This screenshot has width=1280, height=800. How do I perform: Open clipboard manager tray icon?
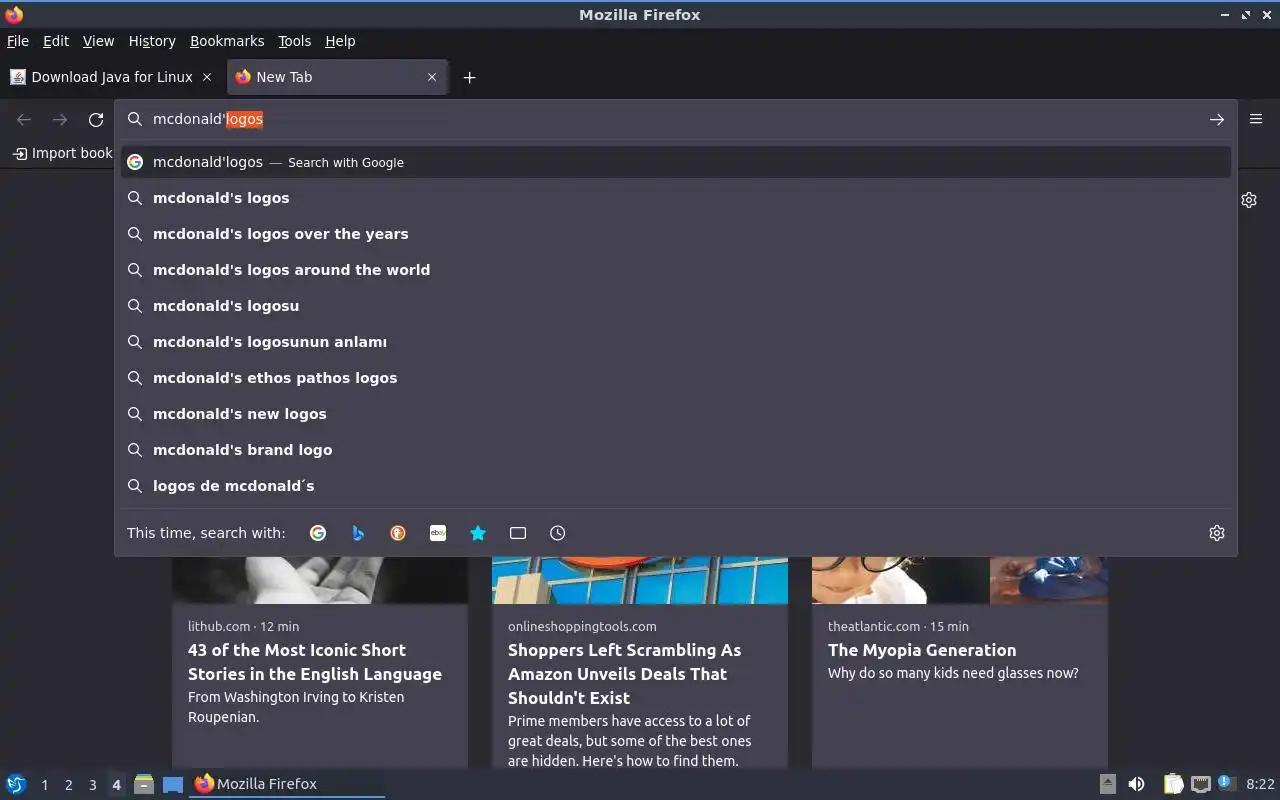[1173, 784]
